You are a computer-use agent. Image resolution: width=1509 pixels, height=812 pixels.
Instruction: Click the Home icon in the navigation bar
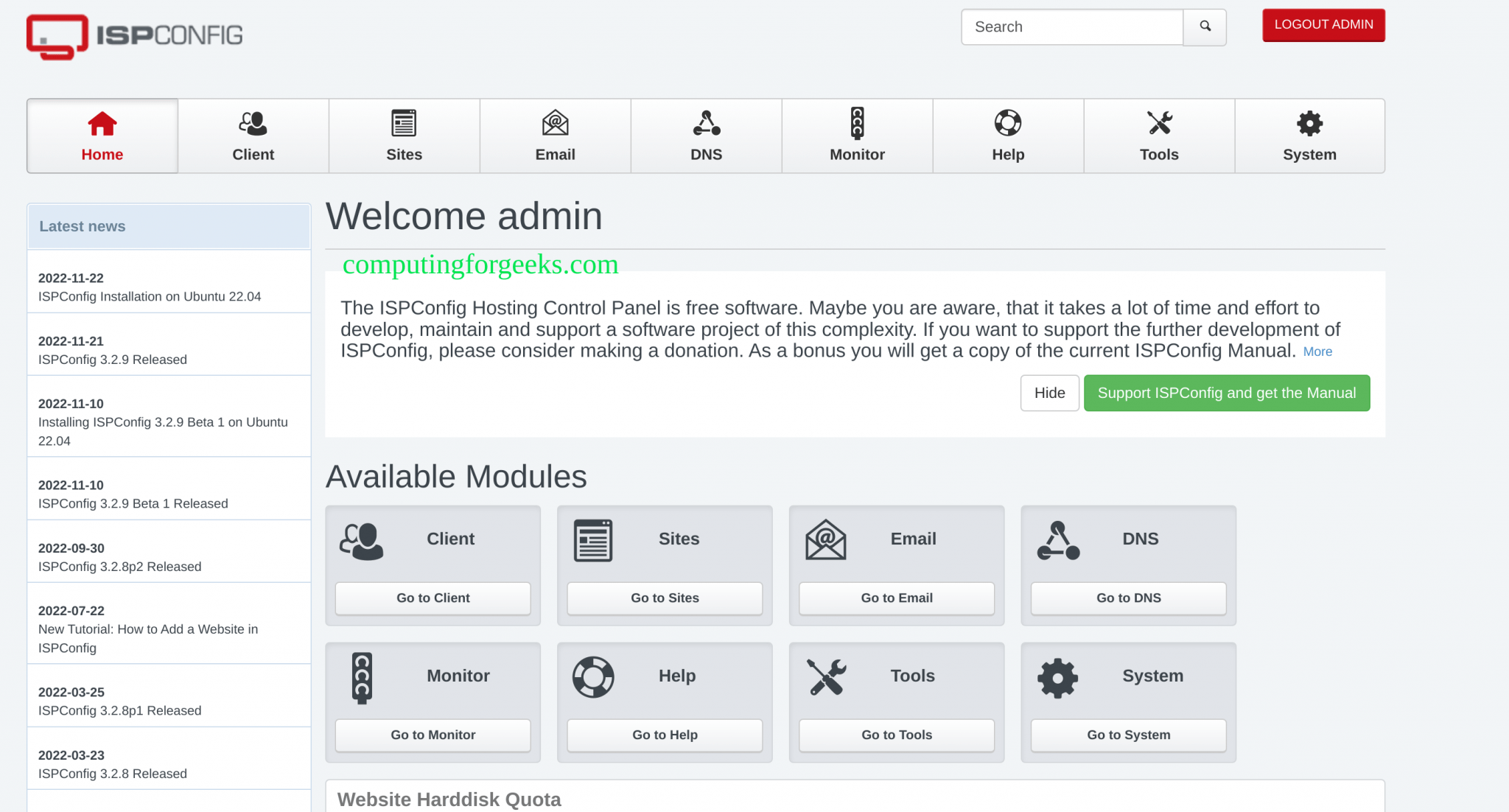(x=102, y=124)
